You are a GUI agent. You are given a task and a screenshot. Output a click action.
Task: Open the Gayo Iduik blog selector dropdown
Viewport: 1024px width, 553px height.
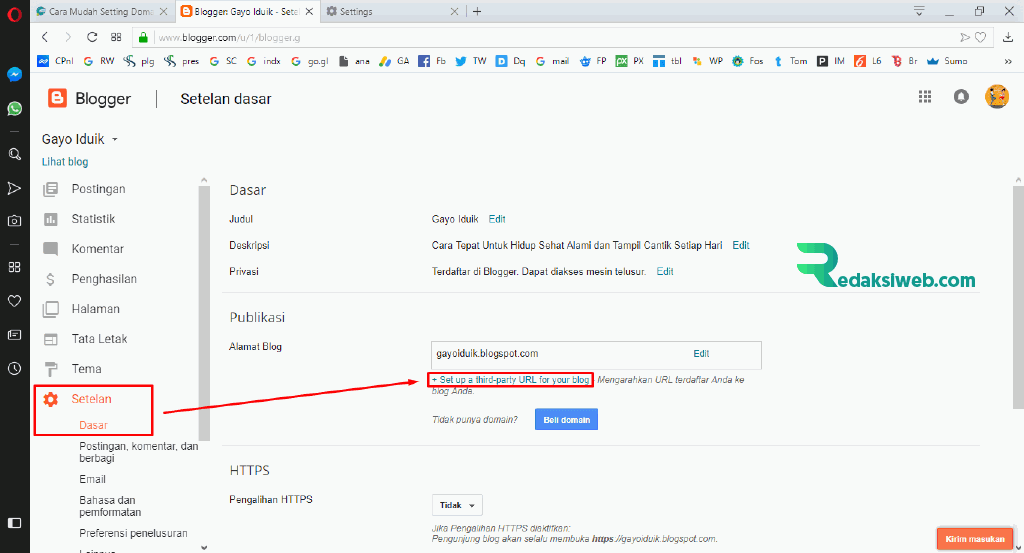click(80, 139)
